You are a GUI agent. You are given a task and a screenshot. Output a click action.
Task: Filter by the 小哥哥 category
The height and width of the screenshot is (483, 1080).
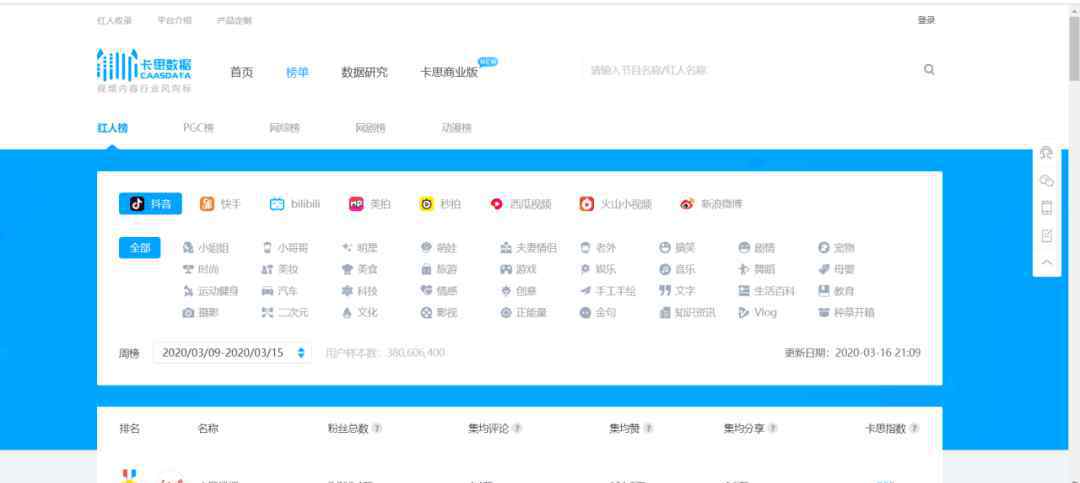click(286, 248)
